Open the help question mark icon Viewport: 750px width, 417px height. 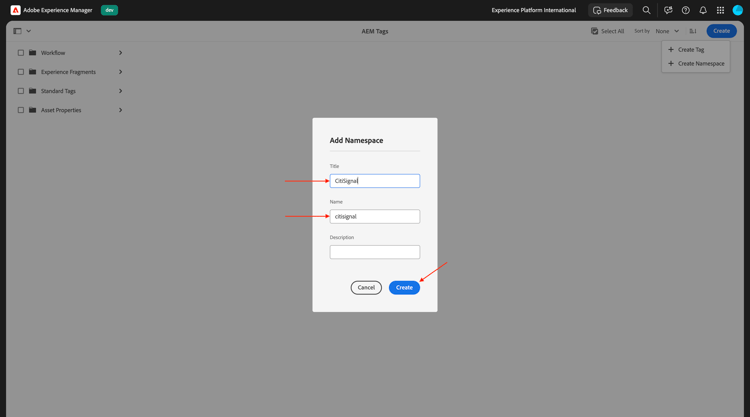click(x=685, y=10)
